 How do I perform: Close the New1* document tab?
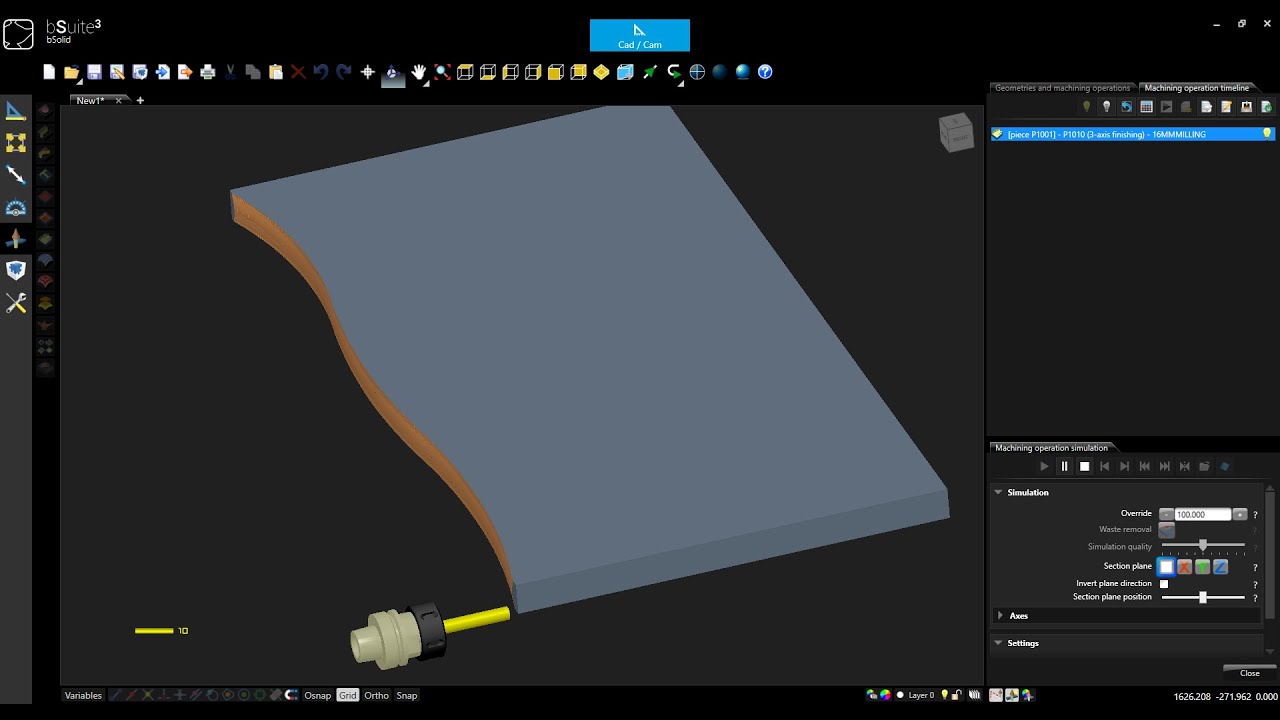click(x=119, y=100)
